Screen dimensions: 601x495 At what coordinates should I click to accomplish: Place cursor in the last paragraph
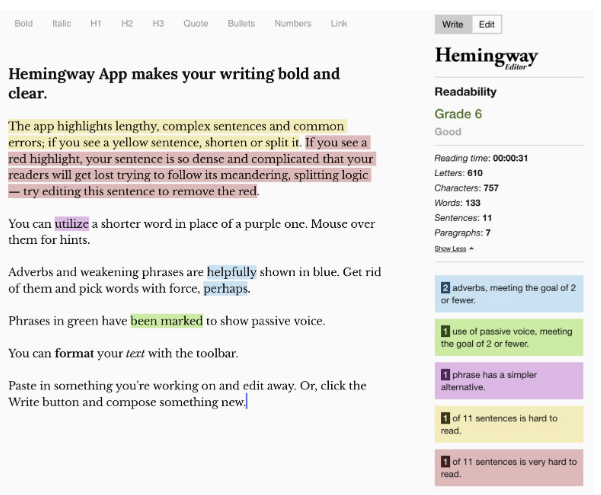[x=187, y=394]
